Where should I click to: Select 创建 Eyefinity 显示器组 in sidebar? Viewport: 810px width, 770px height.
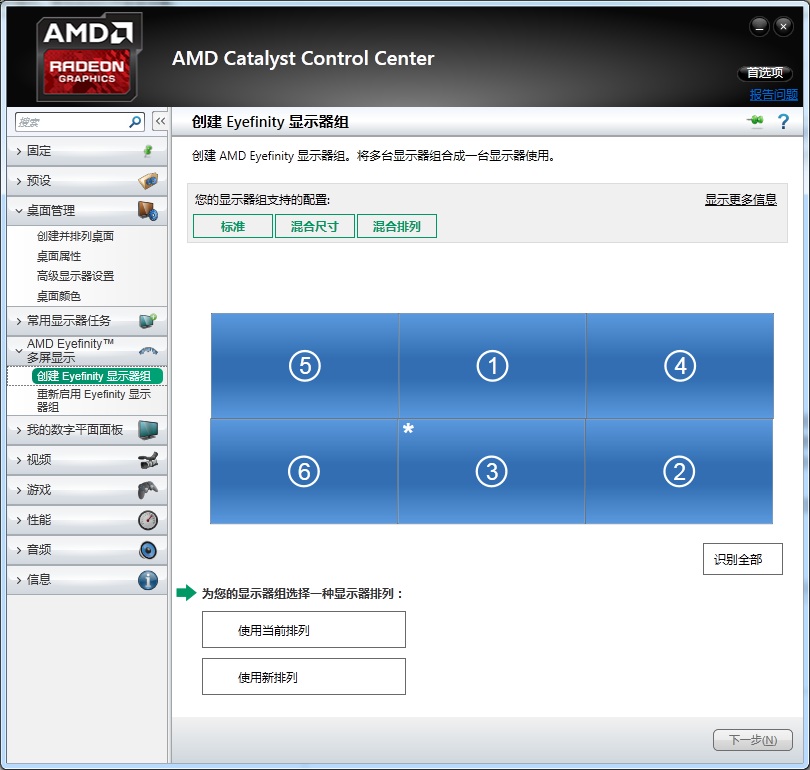pos(97,376)
